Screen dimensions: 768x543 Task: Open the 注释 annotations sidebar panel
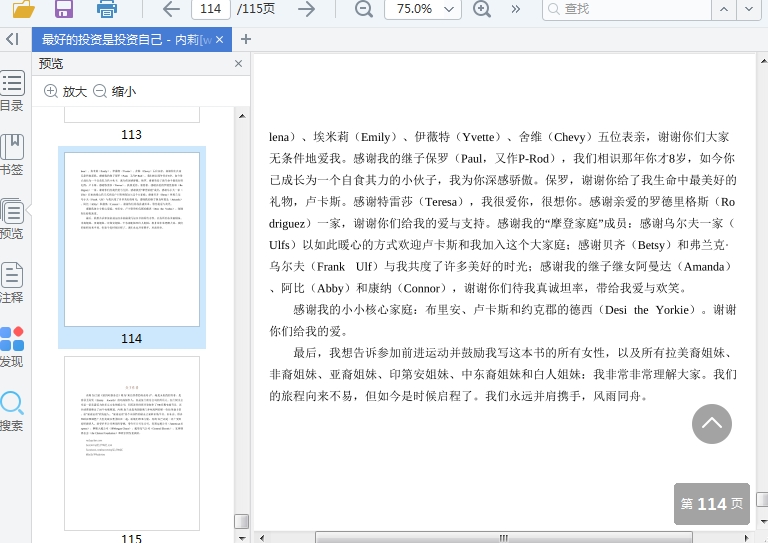pos(12,282)
